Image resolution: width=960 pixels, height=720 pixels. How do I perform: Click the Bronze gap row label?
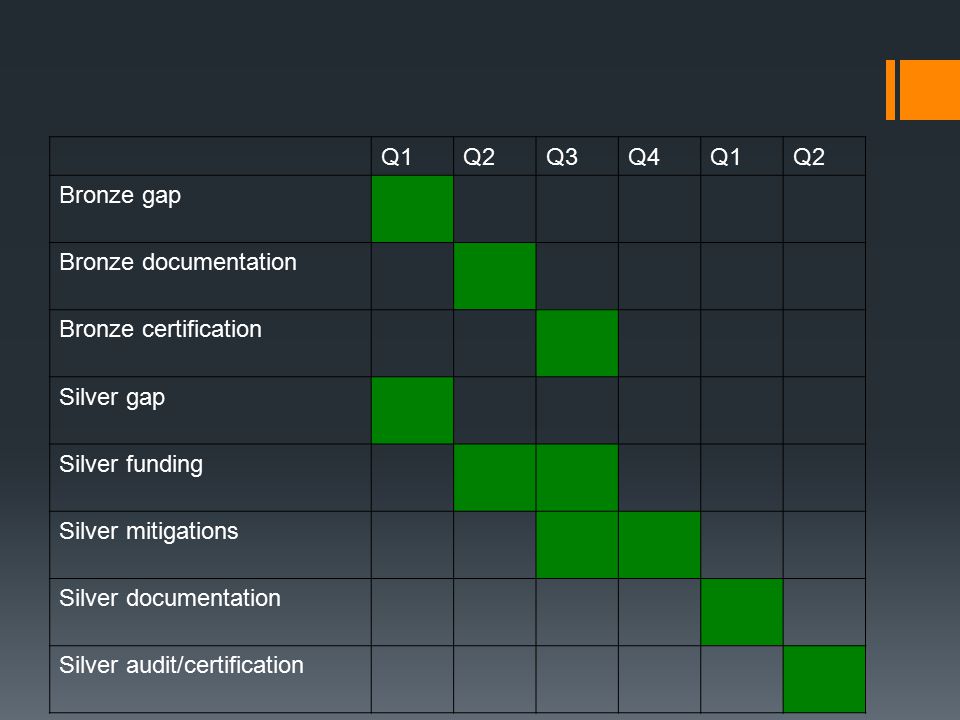pyautogui.click(x=120, y=196)
